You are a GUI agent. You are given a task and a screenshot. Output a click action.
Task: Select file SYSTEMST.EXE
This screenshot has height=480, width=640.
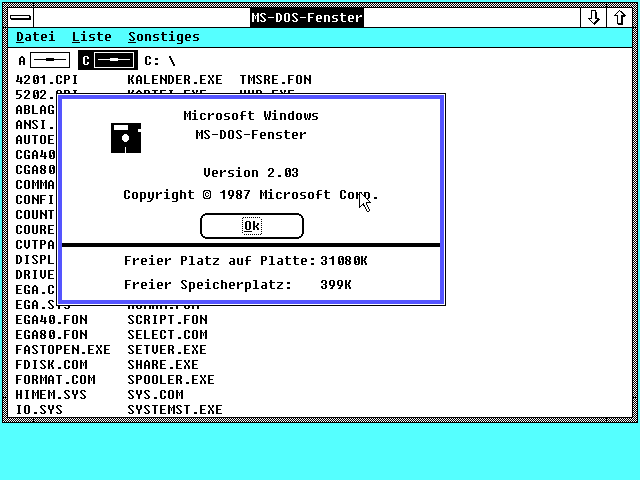tap(175, 409)
